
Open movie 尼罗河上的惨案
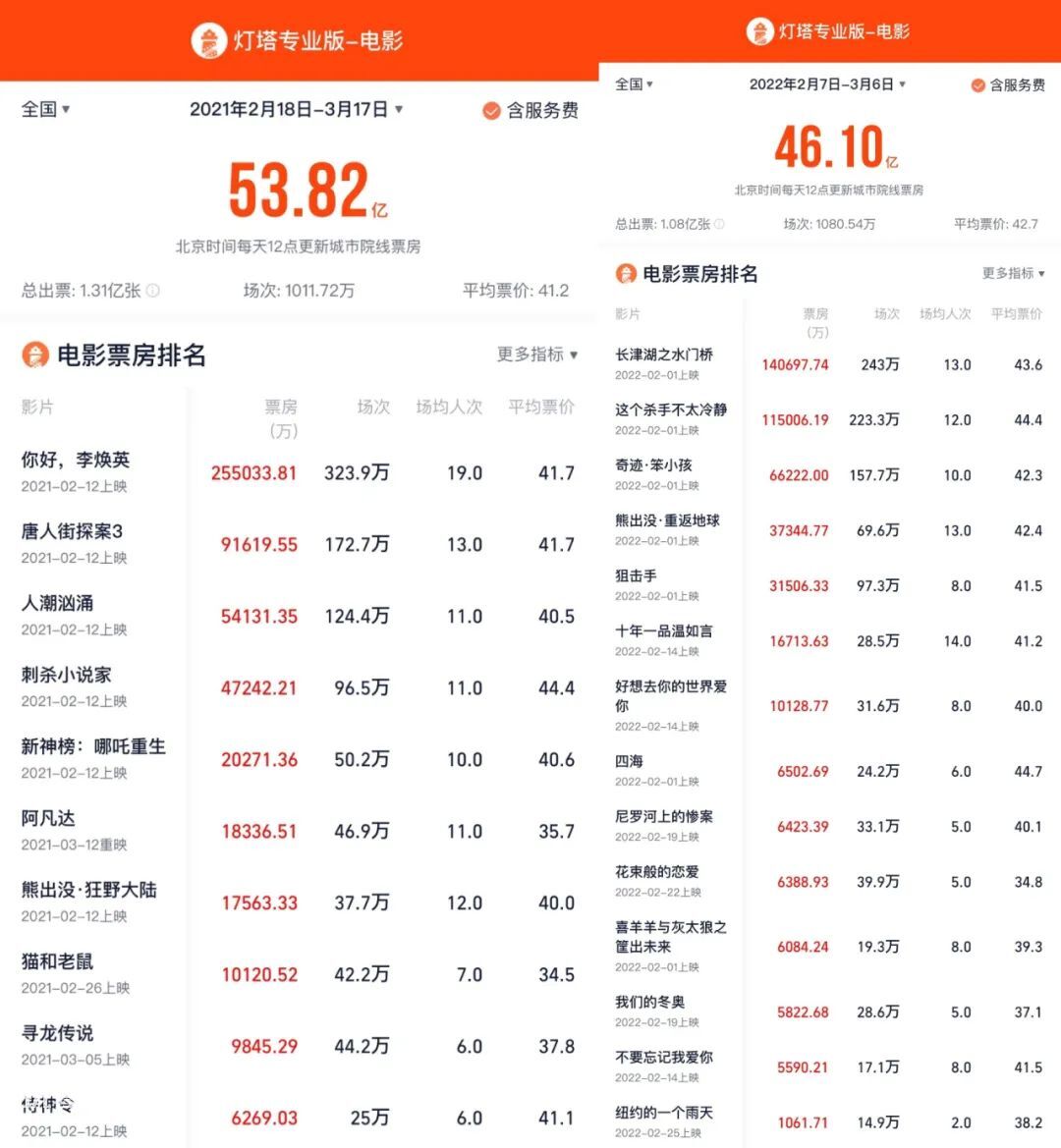point(664,817)
